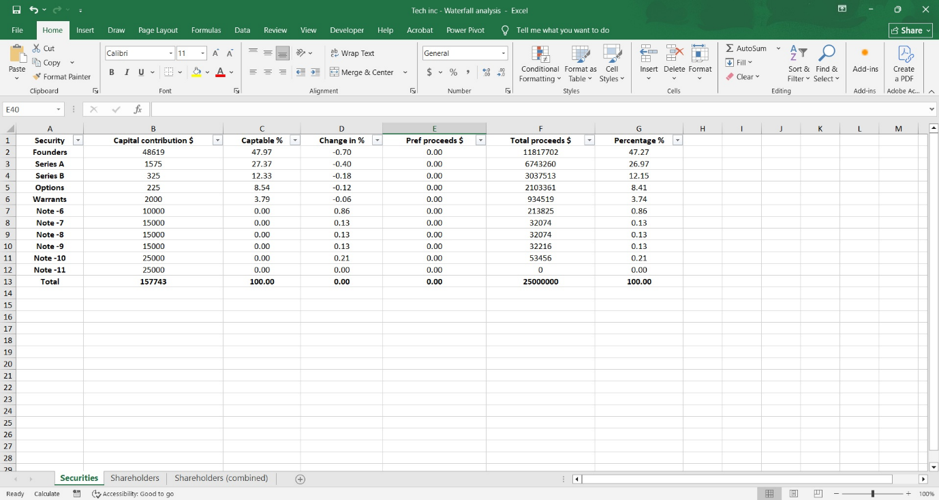Open the Add-ins icon
This screenshot has height=500, width=939.
[865, 53]
